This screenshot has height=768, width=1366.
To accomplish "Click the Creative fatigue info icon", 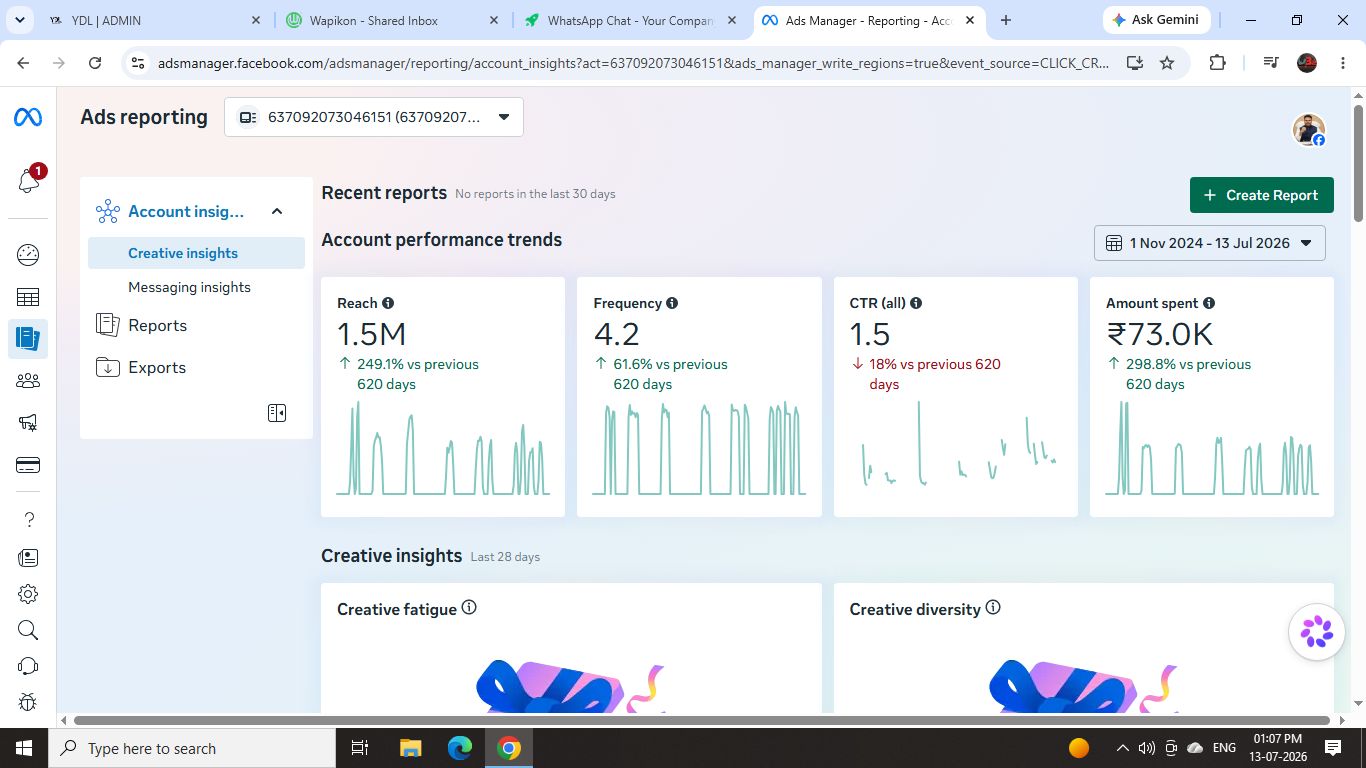I will click(469, 608).
